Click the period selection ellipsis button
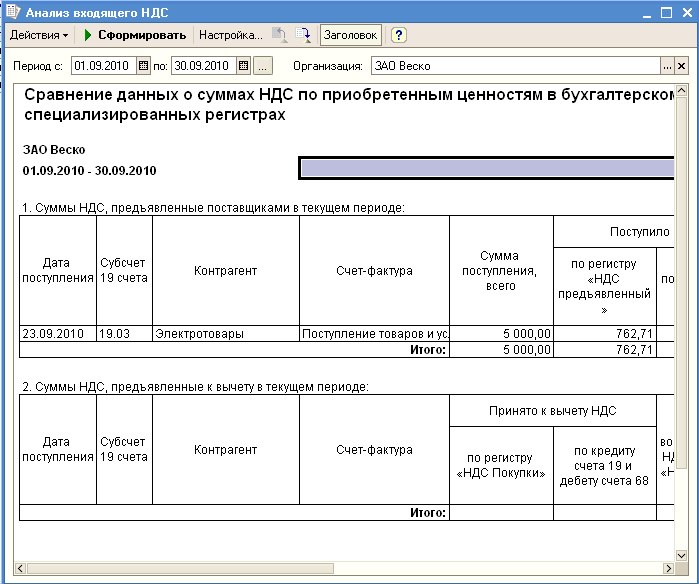Screen dimensions: 699x584 tap(263, 66)
